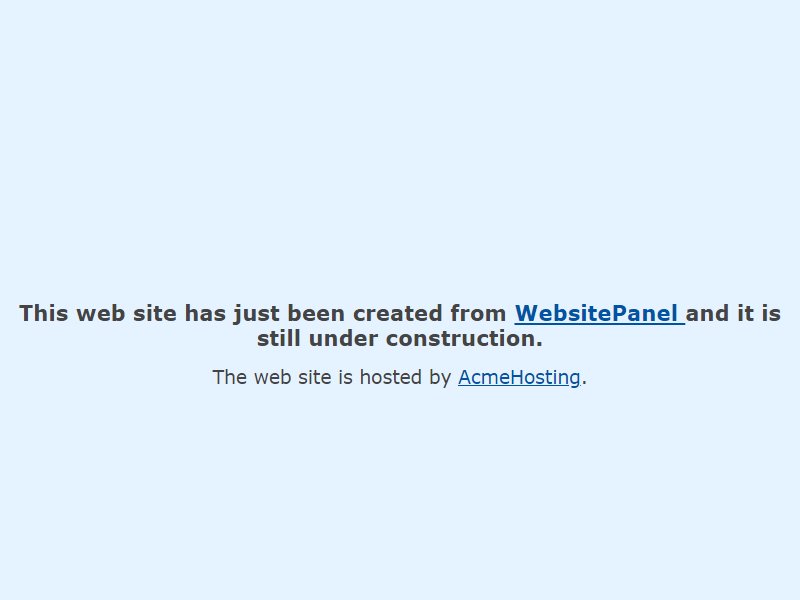Click the word "has" in the heading
Screen dimensions: 800x600
pyautogui.click(x=205, y=313)
